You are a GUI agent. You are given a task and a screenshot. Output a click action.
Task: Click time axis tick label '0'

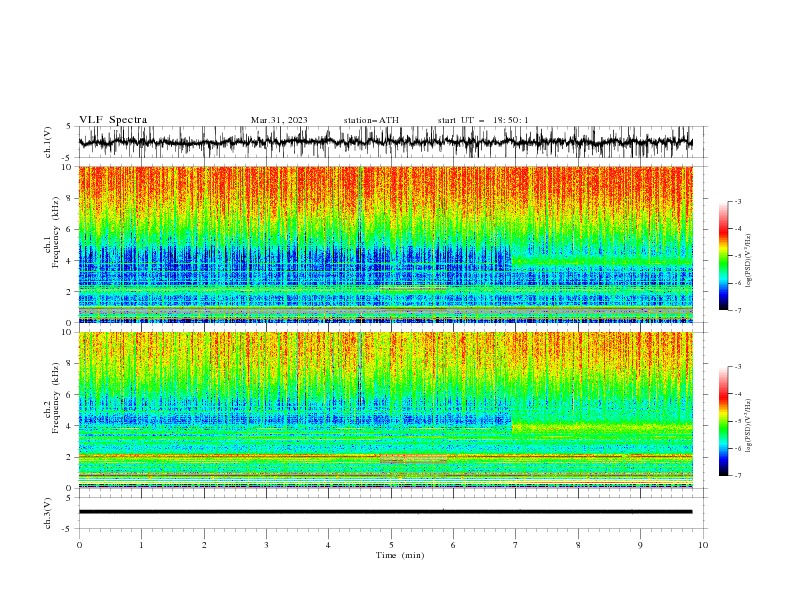(79, 545)
